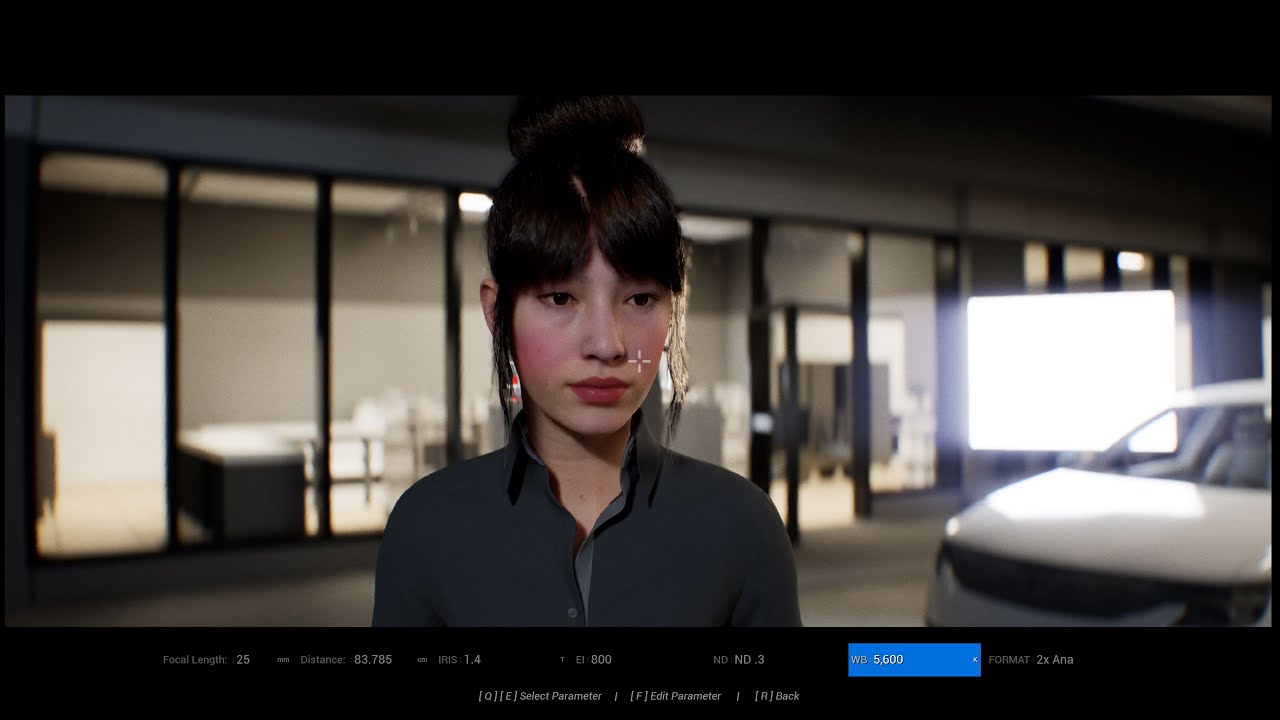Click the K unit in WB field
1280x720 pixels.
click(975, 660)
